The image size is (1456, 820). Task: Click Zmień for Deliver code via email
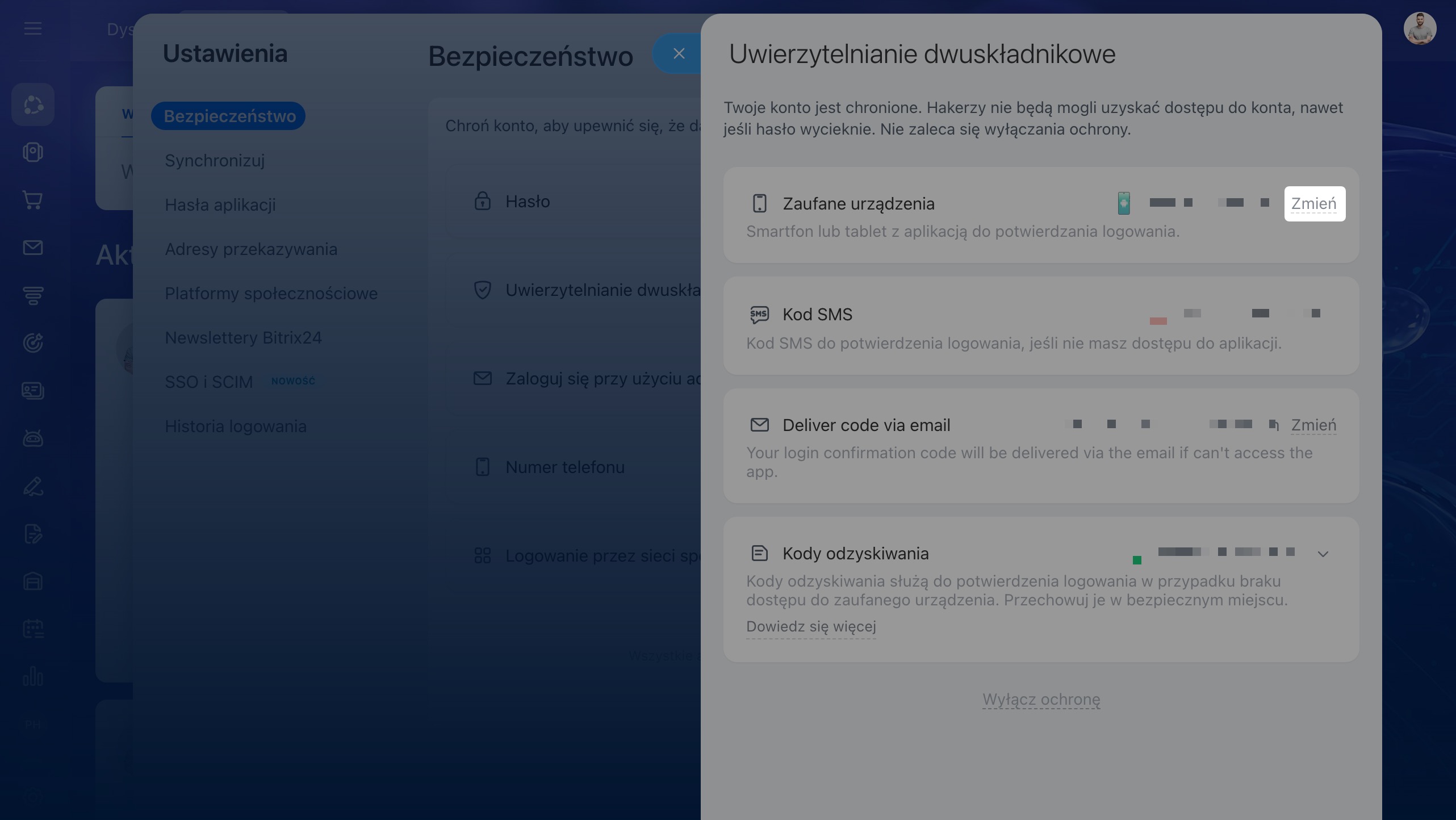coord(1313,425)
